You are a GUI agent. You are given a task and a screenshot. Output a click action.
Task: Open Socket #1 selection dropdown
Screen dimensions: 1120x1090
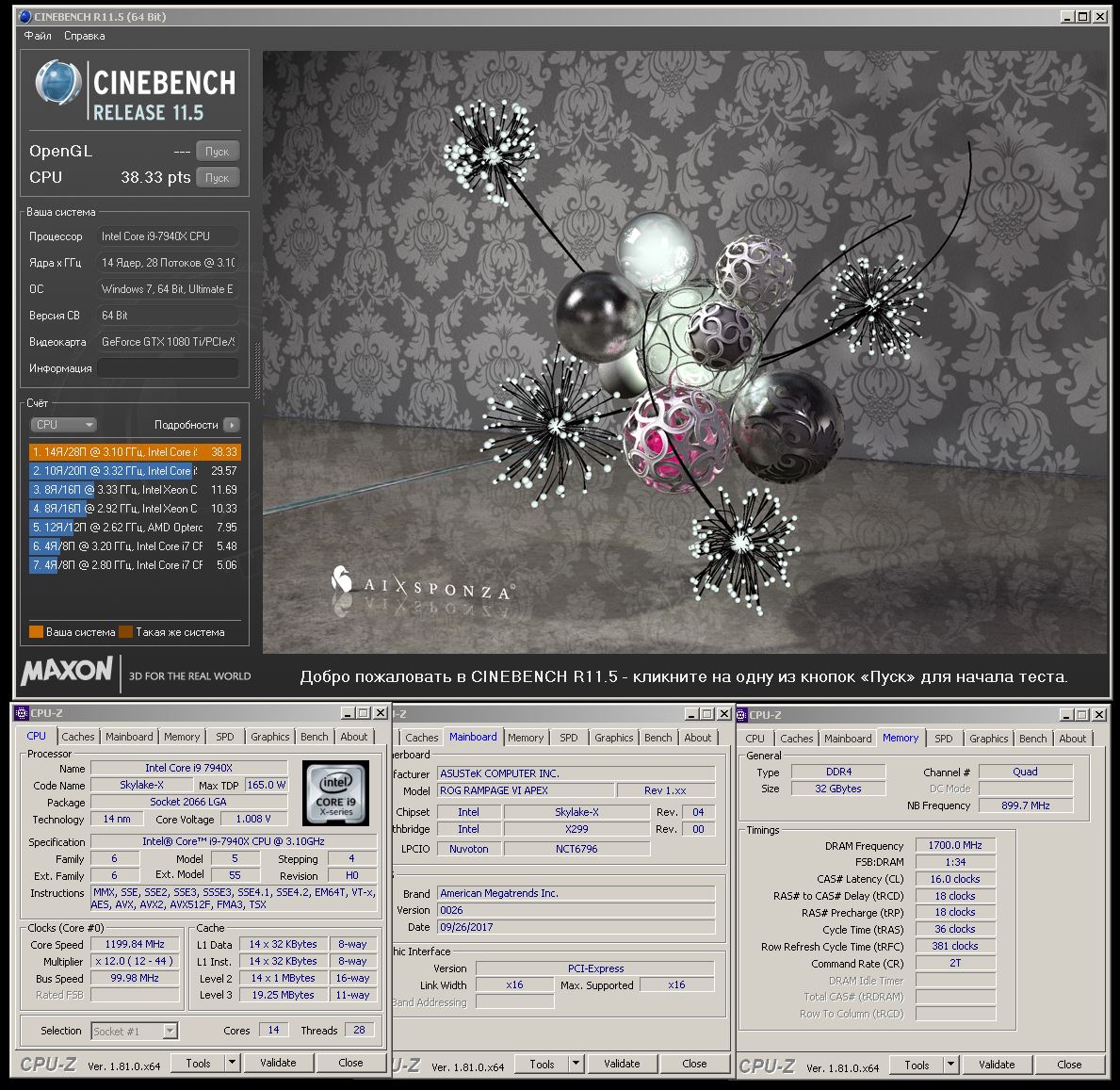[135, 1031]
